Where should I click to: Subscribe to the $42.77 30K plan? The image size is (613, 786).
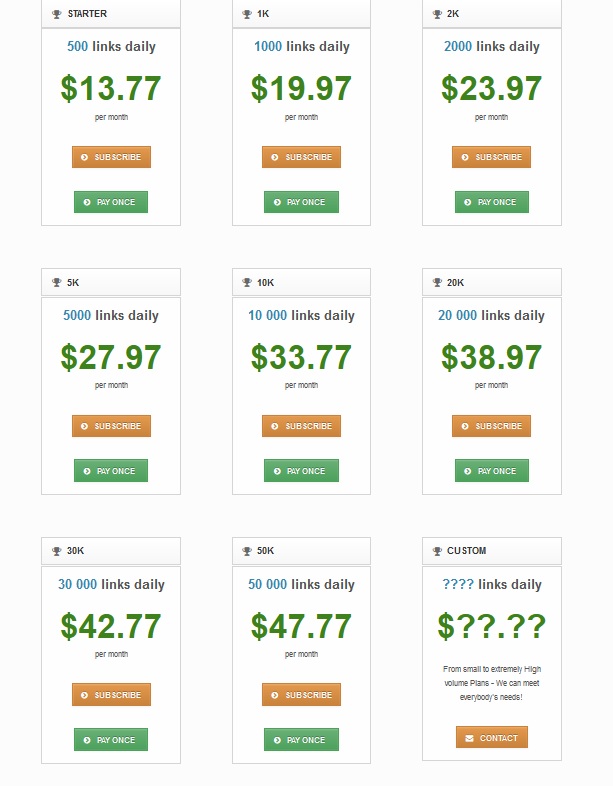point(111,695)
